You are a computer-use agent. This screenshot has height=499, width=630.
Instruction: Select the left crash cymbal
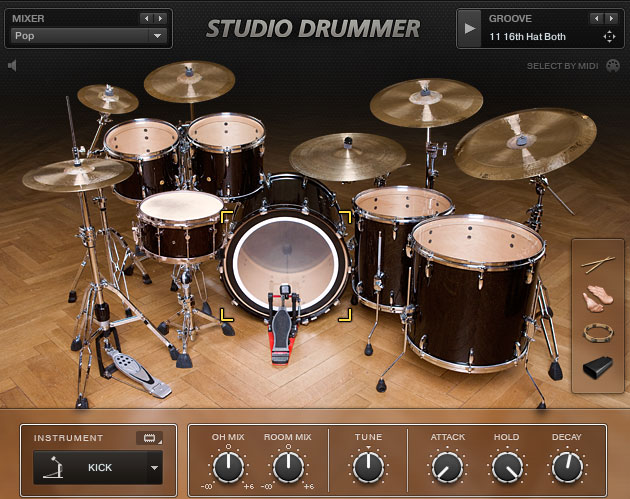[189, 82]
